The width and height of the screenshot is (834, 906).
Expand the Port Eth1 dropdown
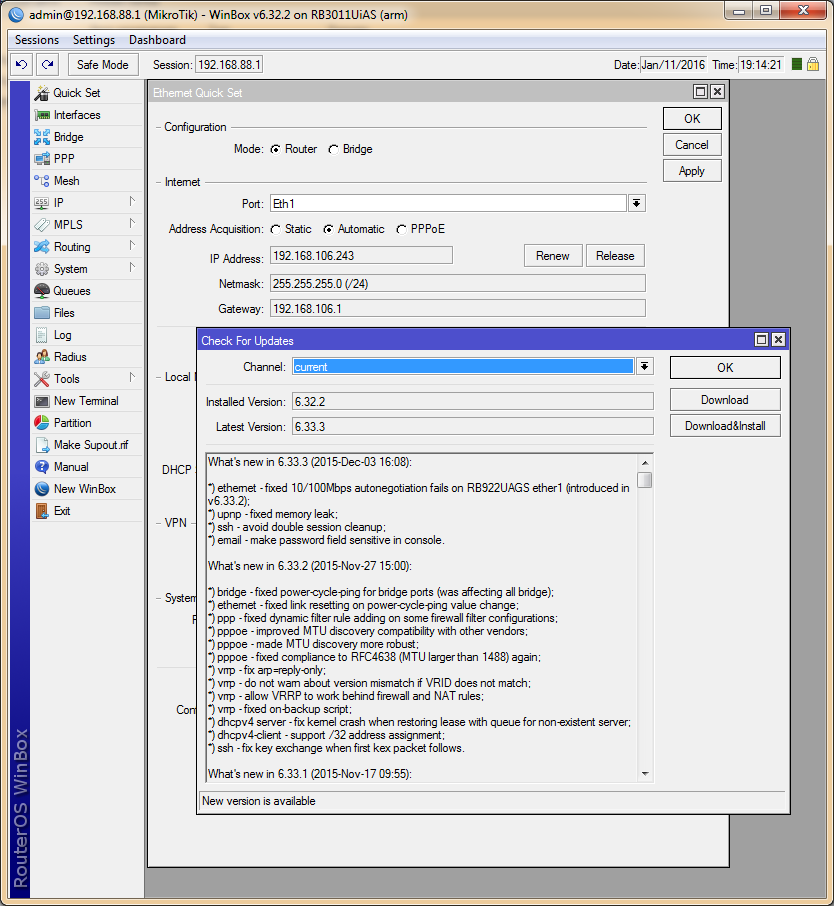pos(636,203)
